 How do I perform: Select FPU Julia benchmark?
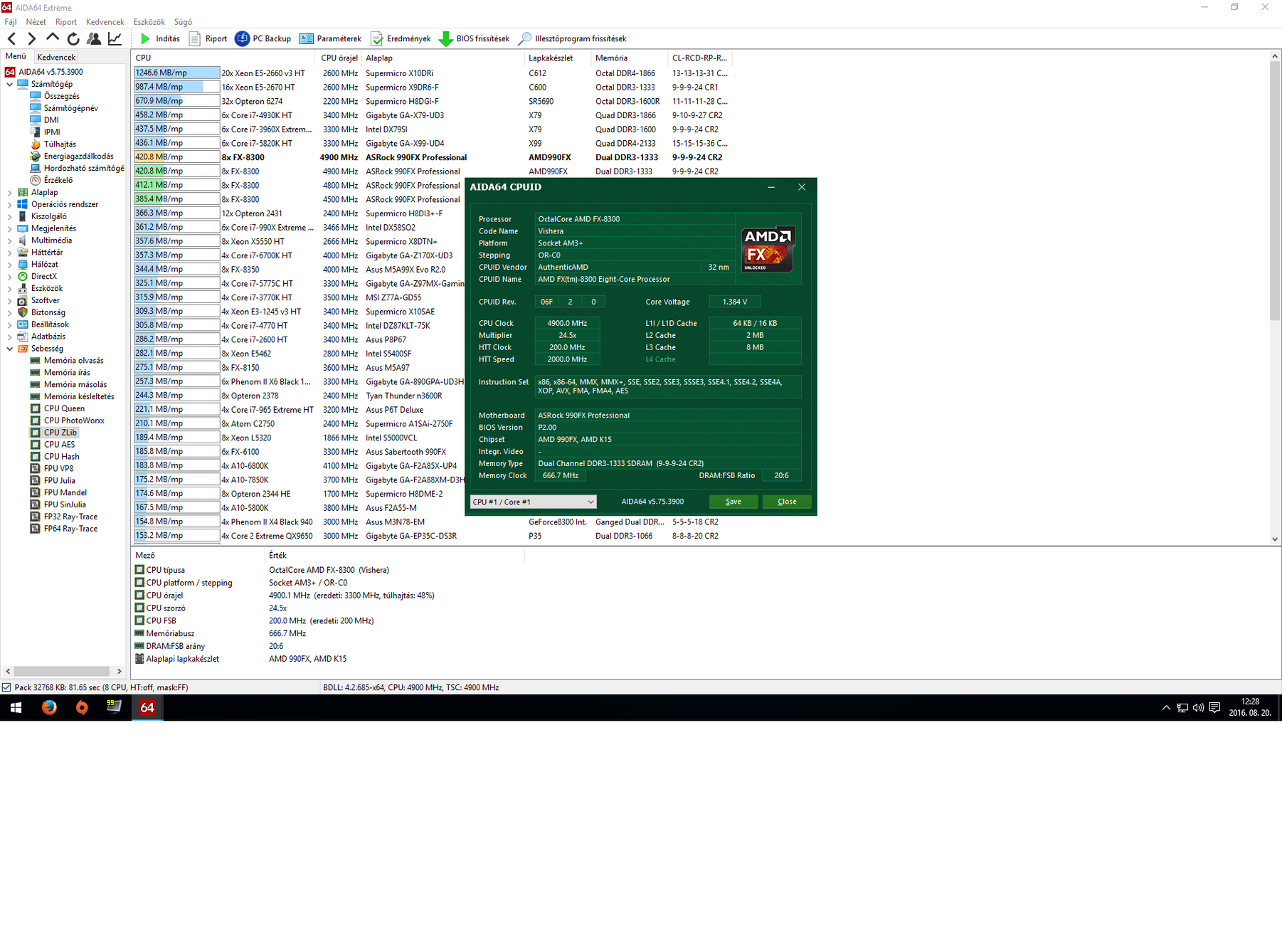(x=59, y=481)
